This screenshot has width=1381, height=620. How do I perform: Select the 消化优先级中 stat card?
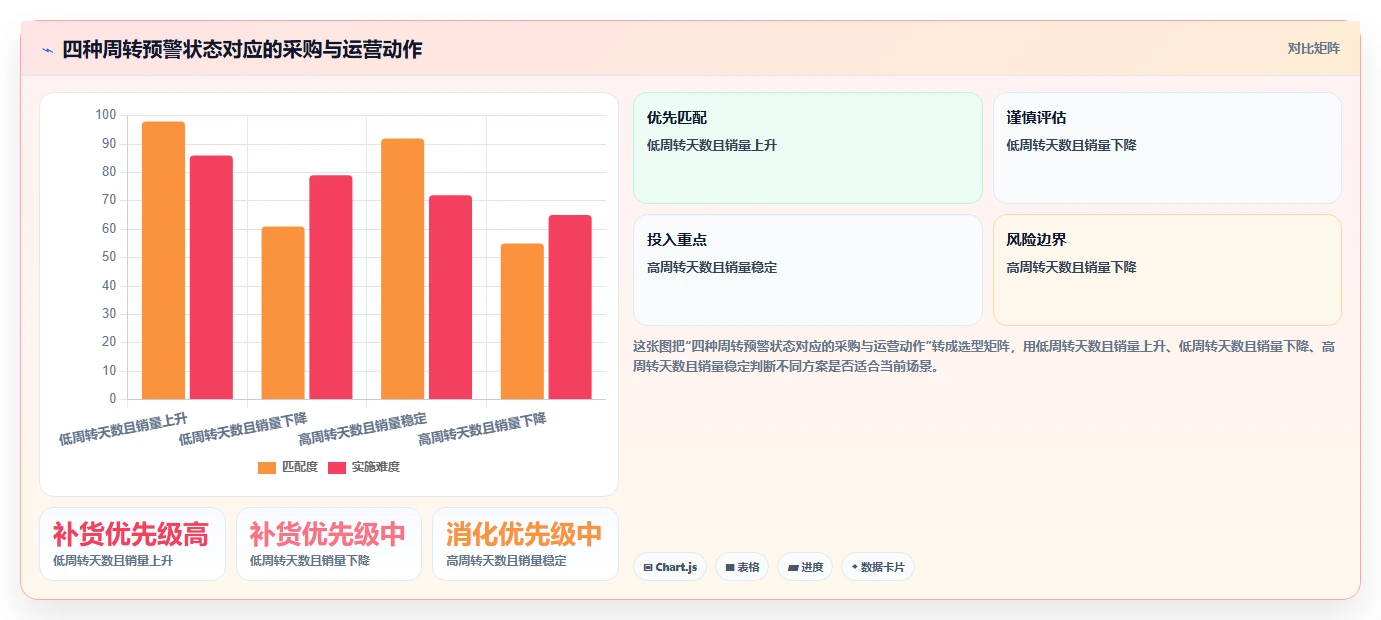point(525,544)
